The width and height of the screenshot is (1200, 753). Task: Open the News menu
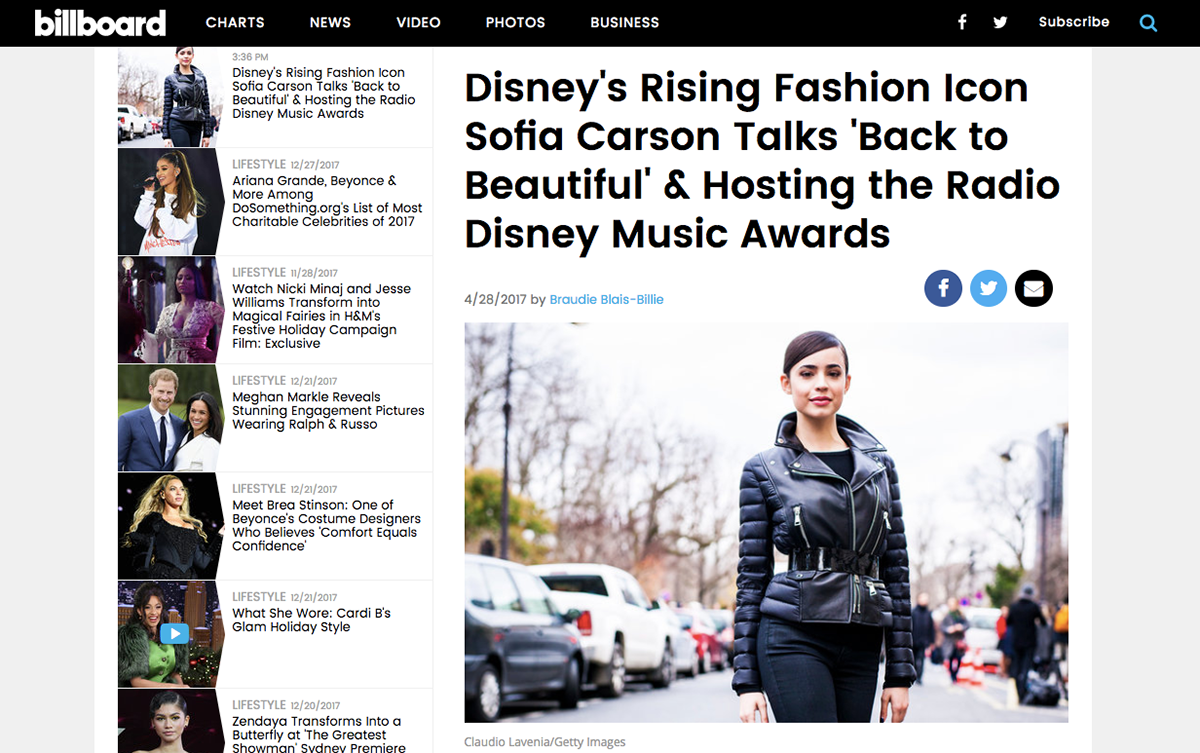point(330,22)
